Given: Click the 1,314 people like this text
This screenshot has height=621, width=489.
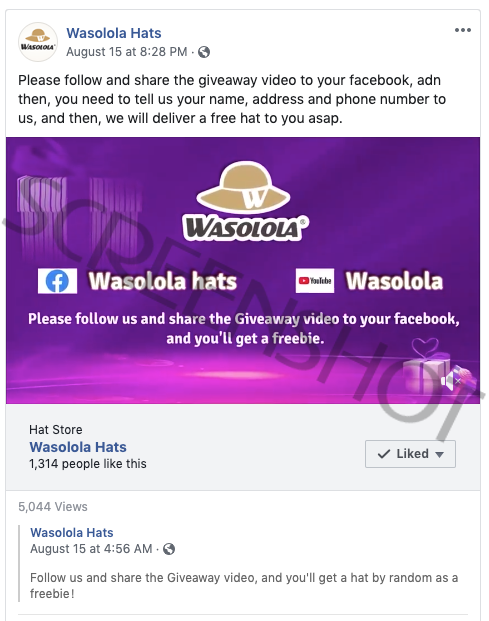Looking at the screenshot, I should click(x=88, y=464).
